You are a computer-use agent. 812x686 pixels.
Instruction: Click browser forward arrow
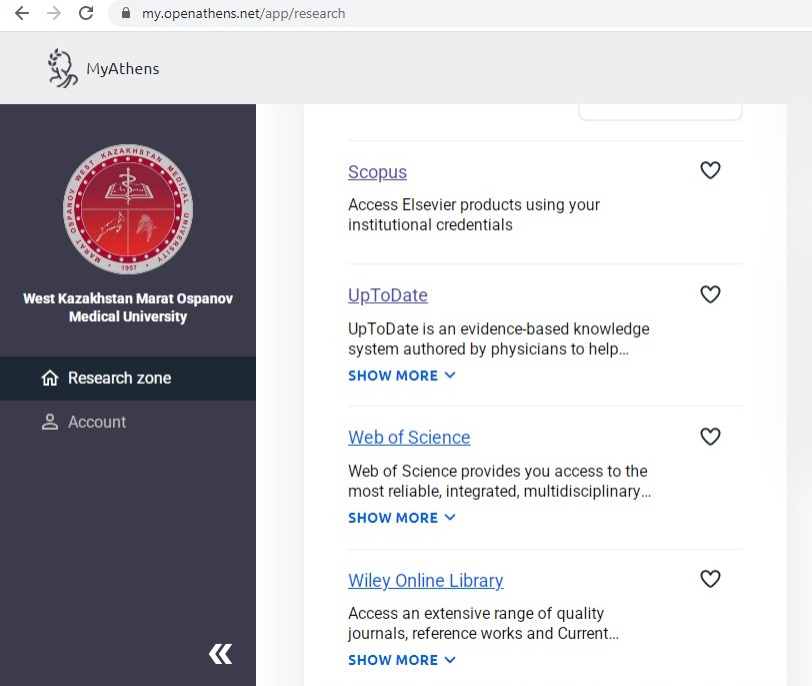pyautogui.click(x=53, y=14)
